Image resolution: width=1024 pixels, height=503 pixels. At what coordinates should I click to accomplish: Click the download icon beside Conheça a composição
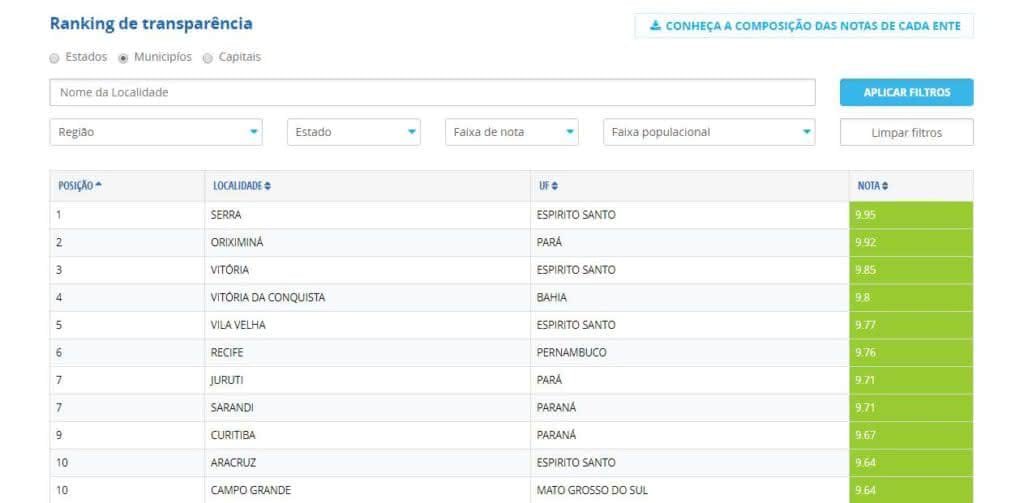[x=655, y=26]
